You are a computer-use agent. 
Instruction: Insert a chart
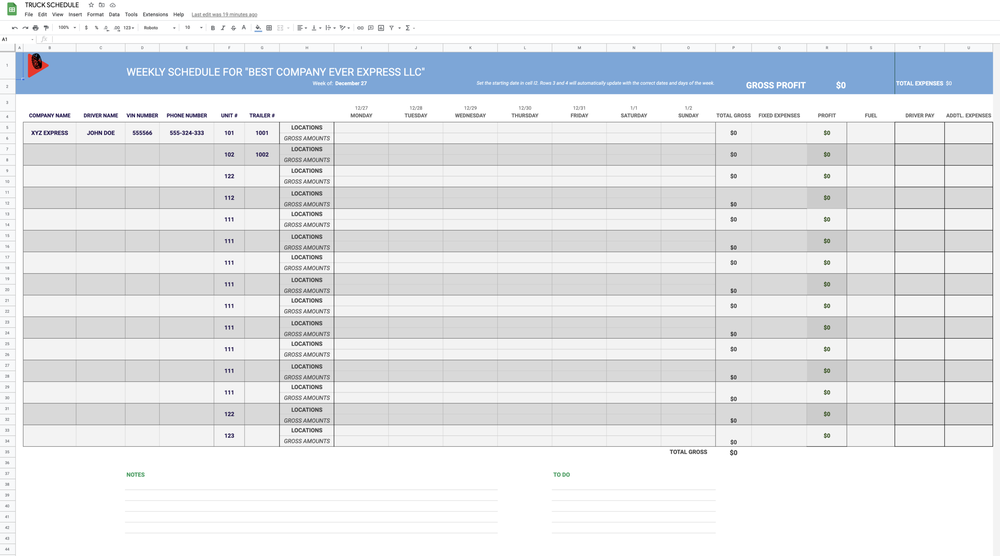pyautogui.click(x=381, y=28)
